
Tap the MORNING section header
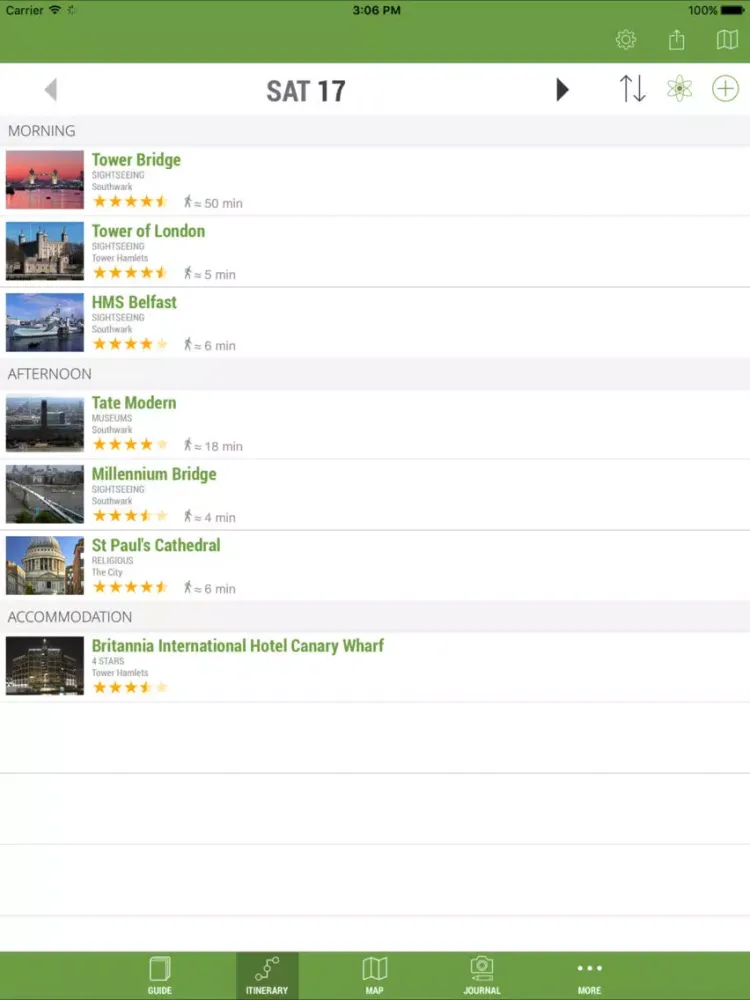click(41, 131)
